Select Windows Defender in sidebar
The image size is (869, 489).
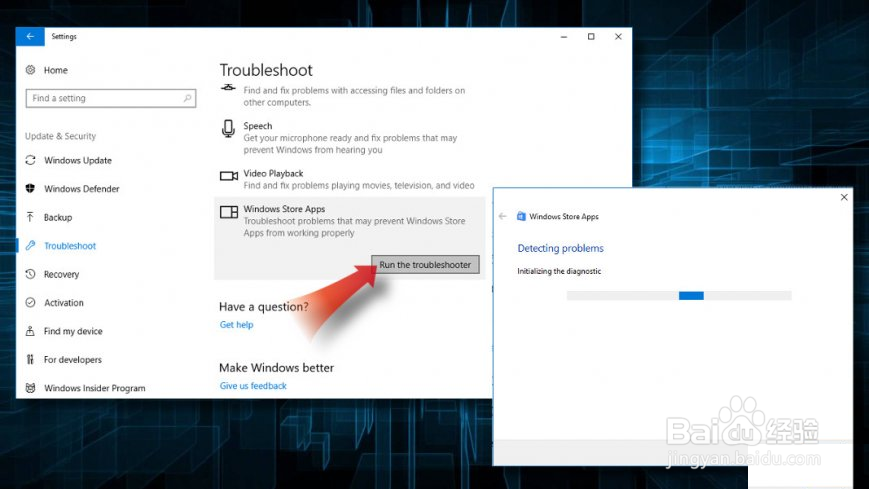(81, 189)
